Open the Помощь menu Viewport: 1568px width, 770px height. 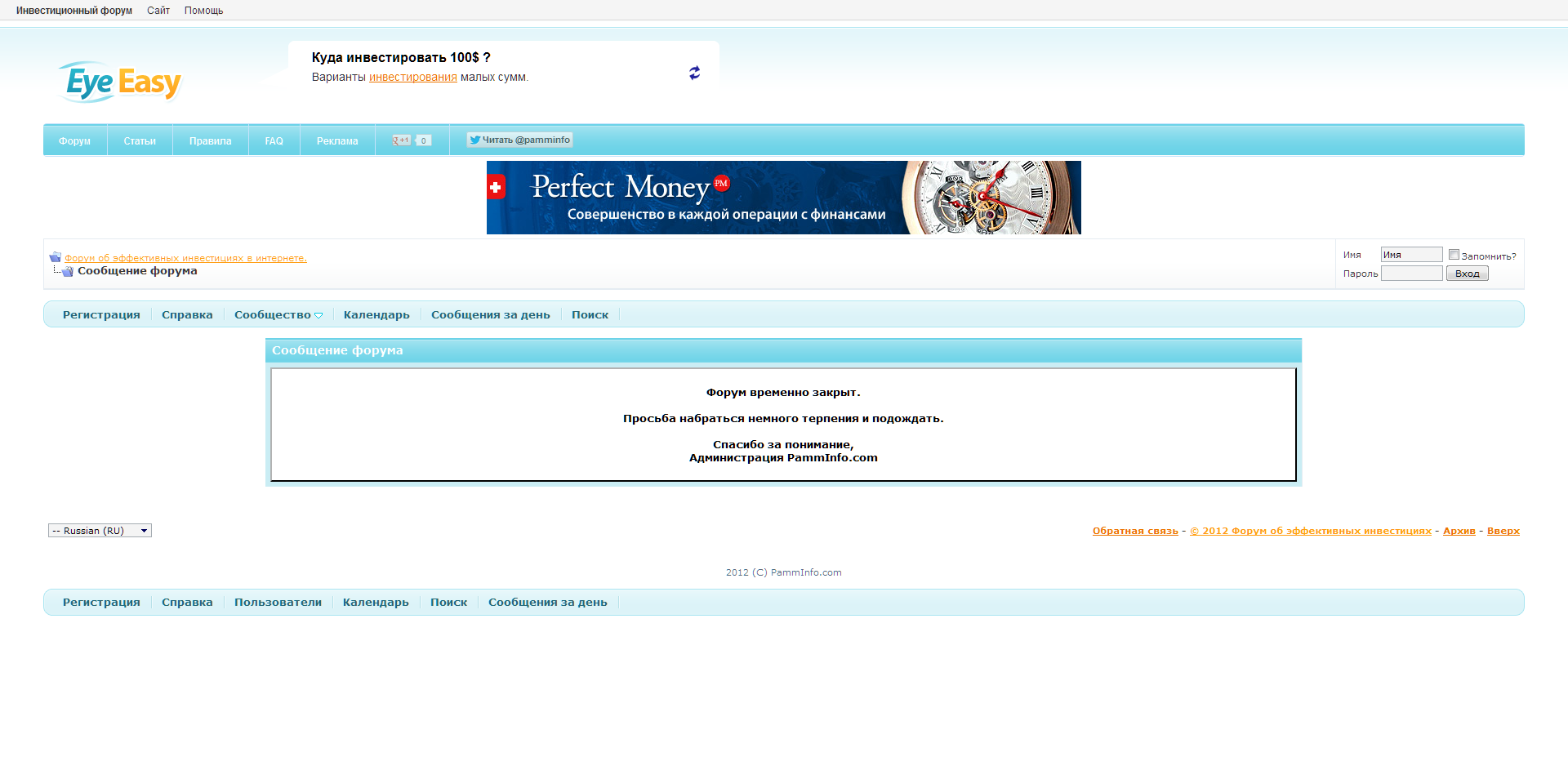[203, 10]
